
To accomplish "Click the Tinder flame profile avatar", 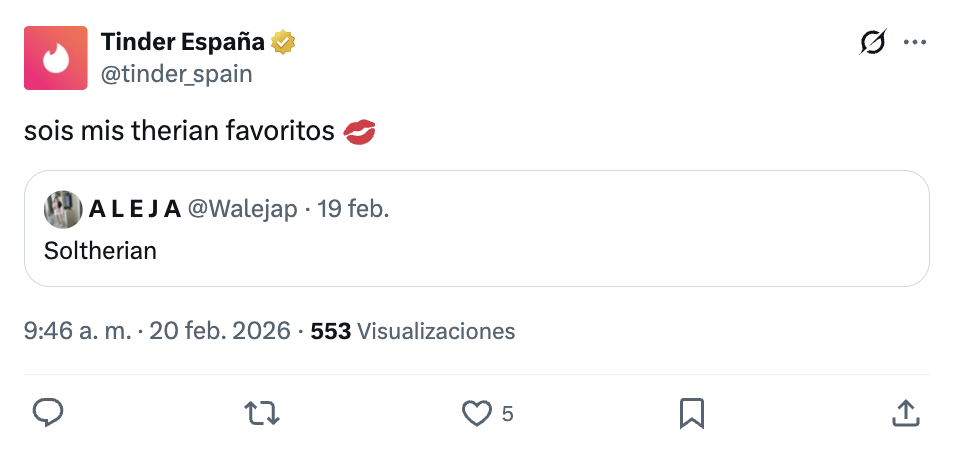I will point(55,58).
